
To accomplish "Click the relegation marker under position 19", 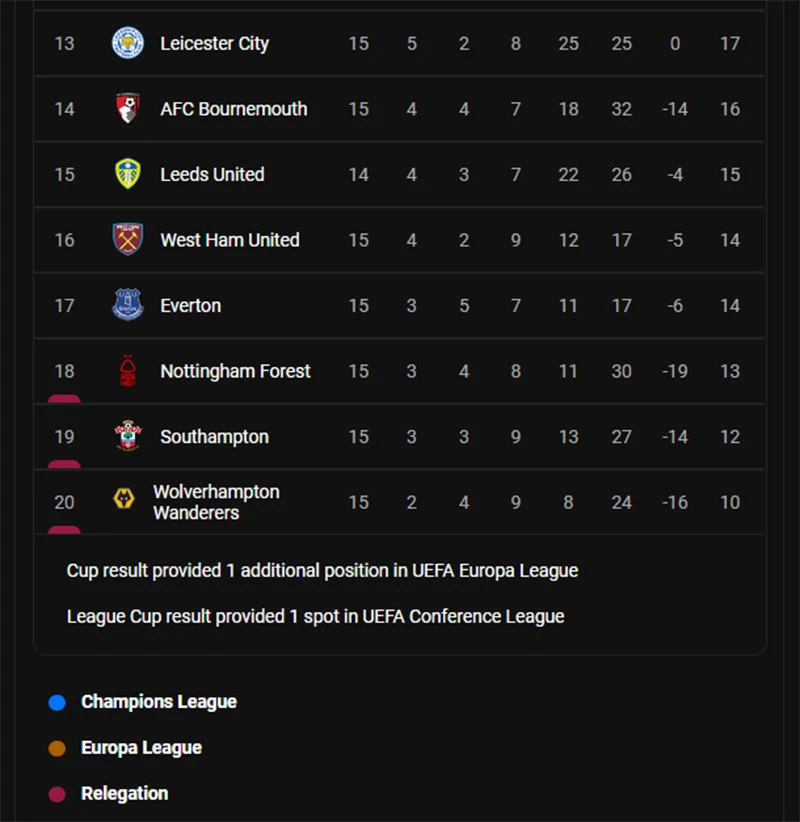I will coord(64,463).
